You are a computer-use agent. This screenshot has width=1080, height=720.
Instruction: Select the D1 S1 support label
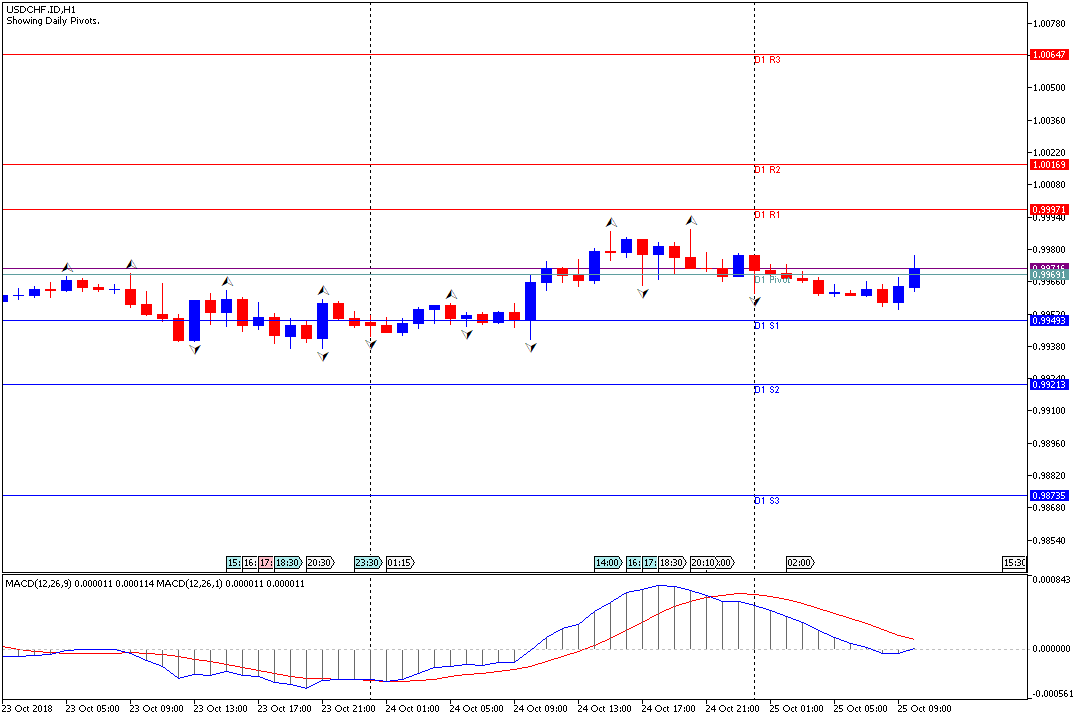pos(767,326)
